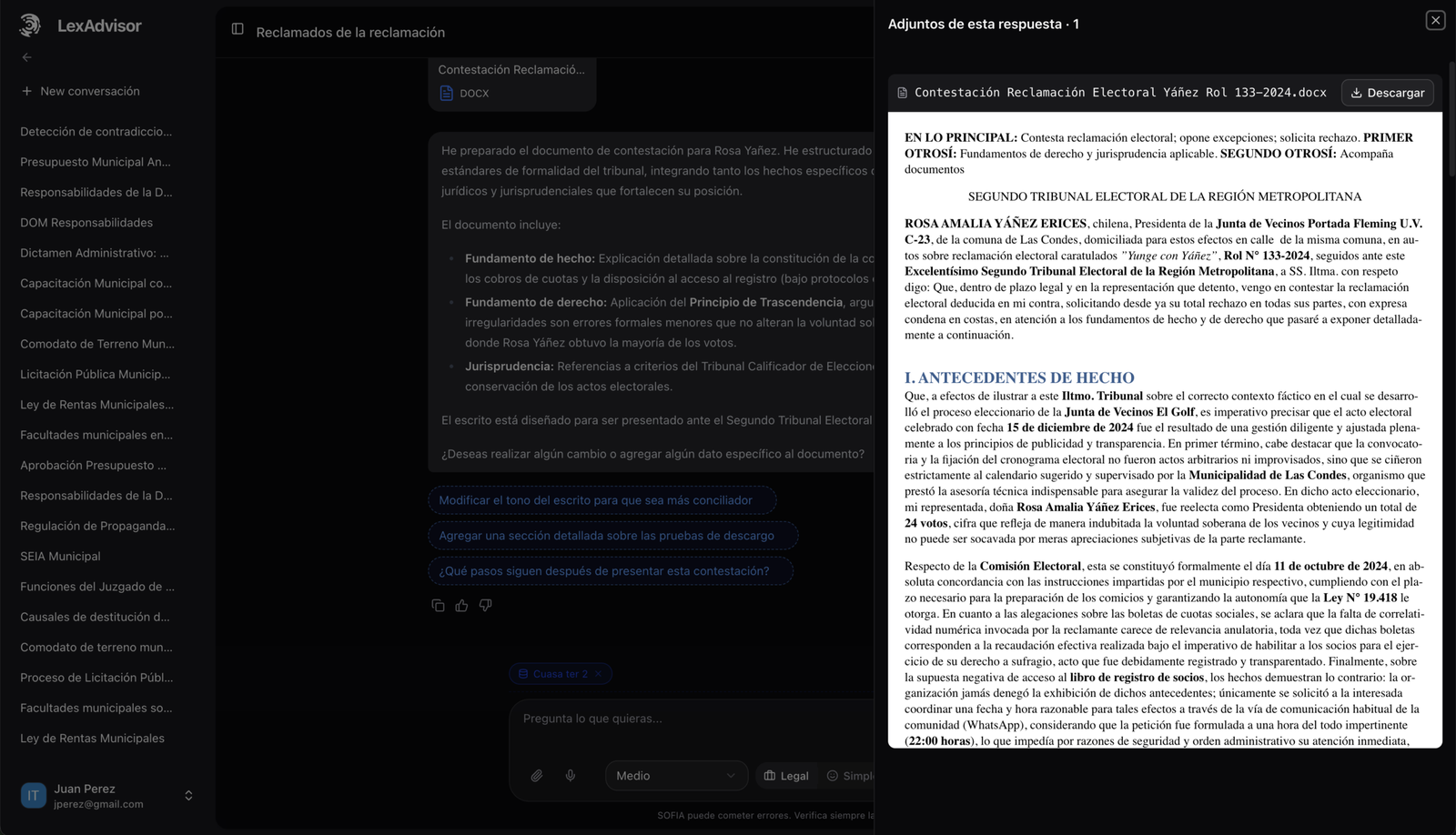
Task: Toggle the sidebar panel icon
Action: (238, 29)
